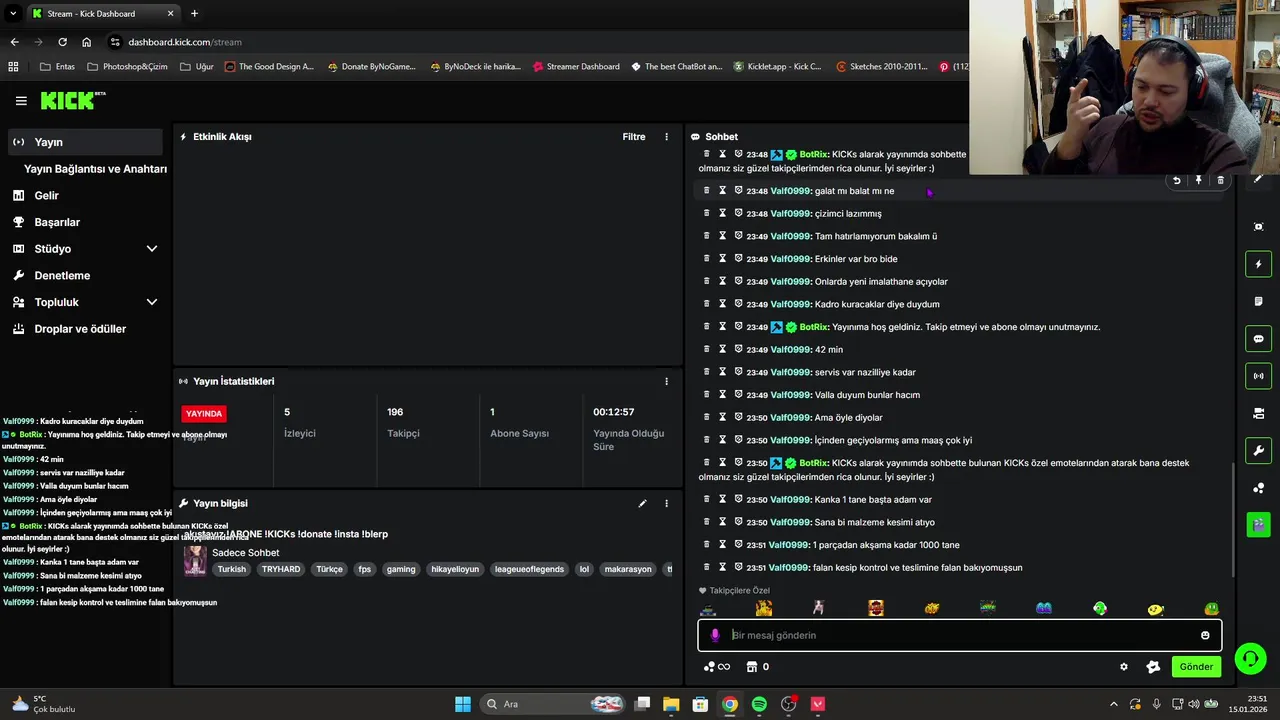The height and width of the screenshot is (720, 1280).
Task: Open Donate ByNoGame bookmark
Action: pos(371,67)
